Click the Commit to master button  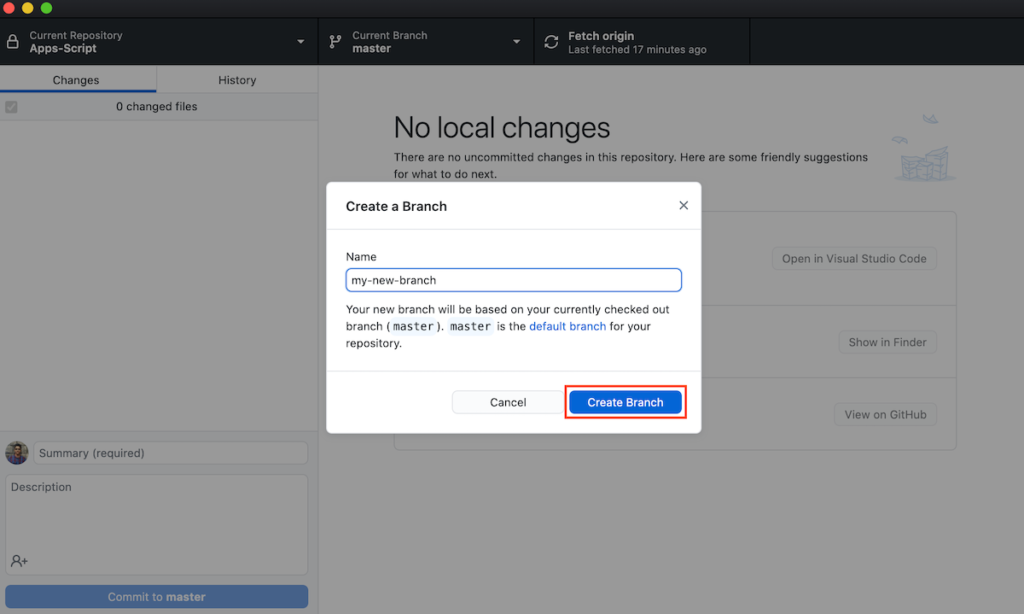(157, 597)
